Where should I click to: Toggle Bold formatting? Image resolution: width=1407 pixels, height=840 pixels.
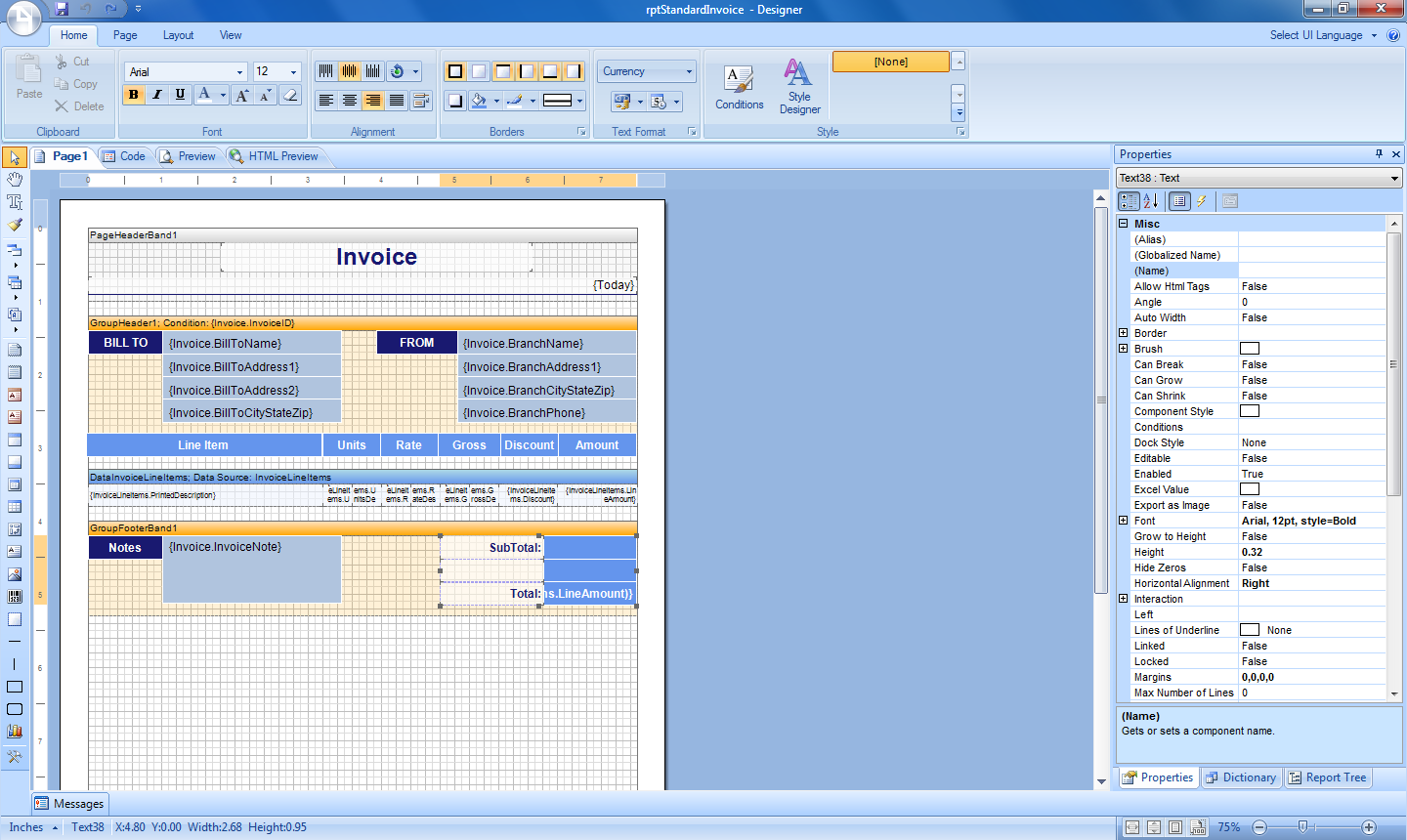click(134, 95)
